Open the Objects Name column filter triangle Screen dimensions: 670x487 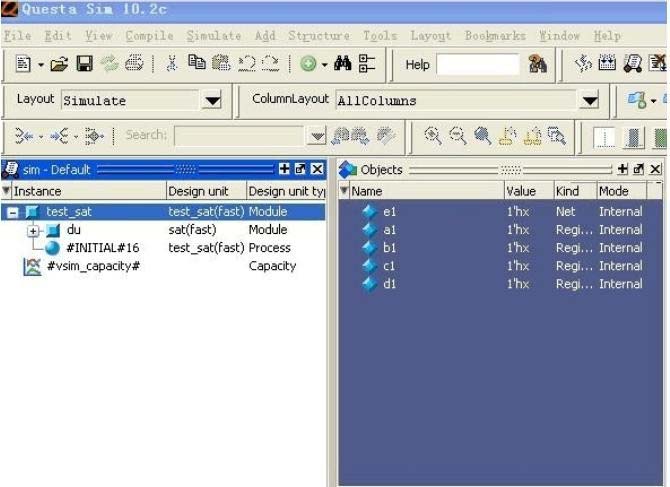coord(344,191)
